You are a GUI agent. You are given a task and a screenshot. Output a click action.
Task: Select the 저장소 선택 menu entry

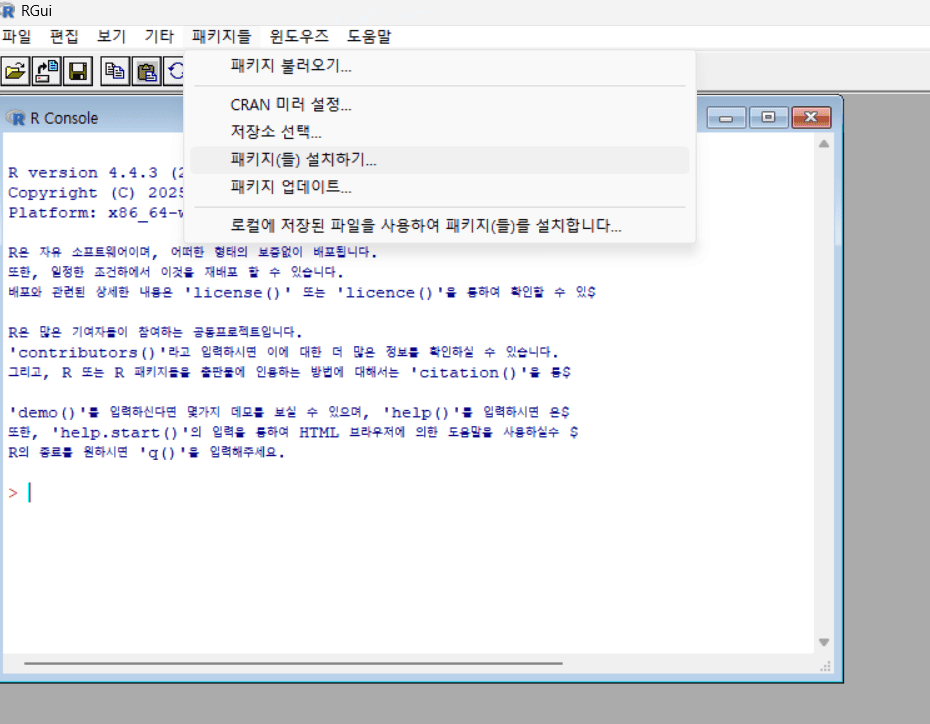276,132
